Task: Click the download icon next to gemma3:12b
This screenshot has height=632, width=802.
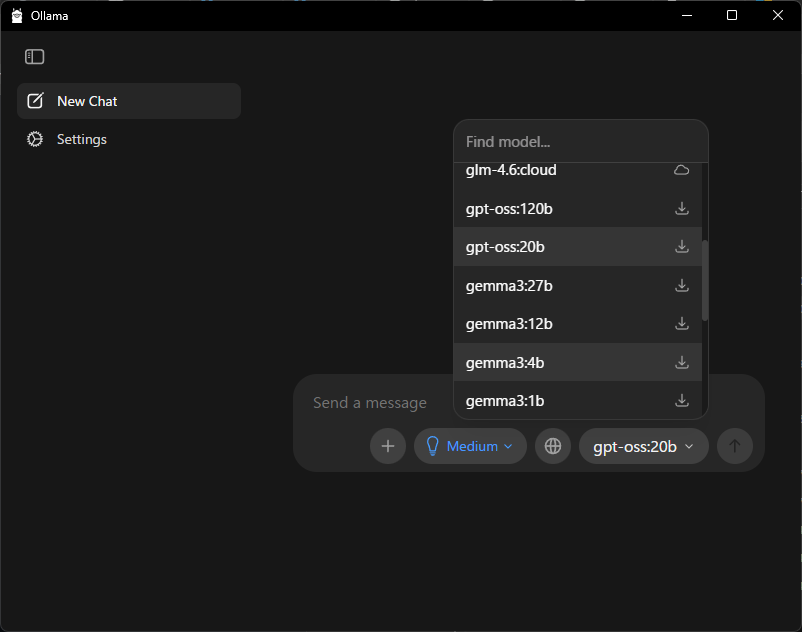Action: (x=682, y=324)
